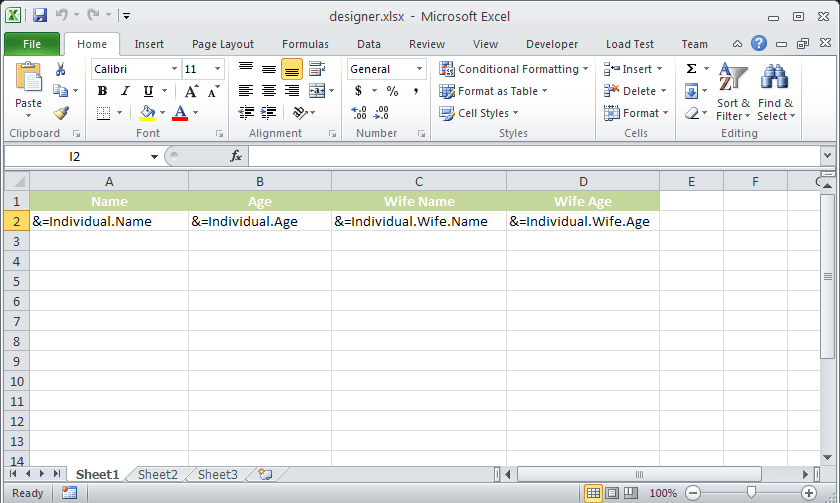
Task: Click the Save icon in Quick Access toolbar
Action: pos(40,16)
